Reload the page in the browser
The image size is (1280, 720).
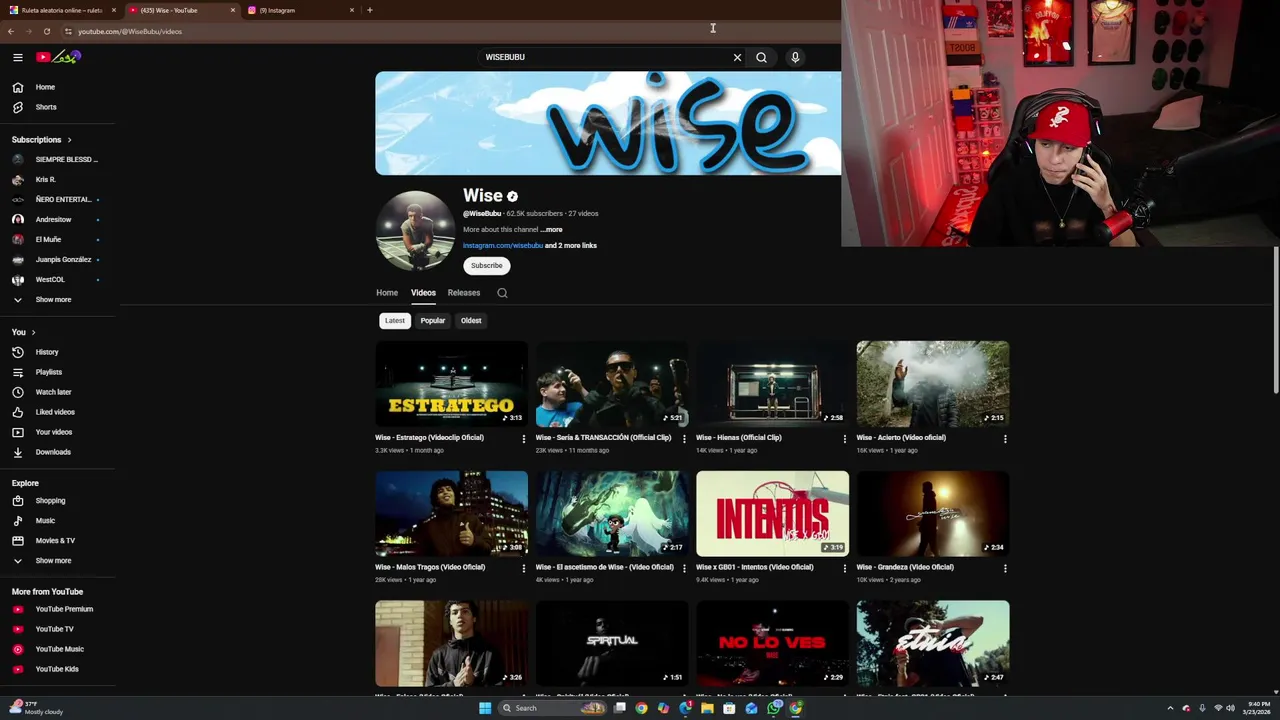tap(46, 31)
